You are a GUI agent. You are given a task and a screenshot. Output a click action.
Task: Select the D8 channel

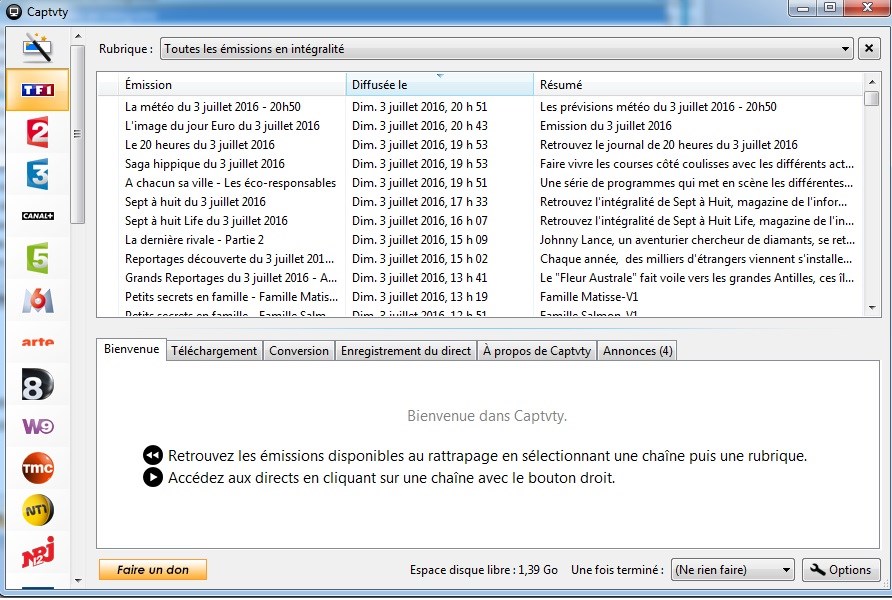[38, 384]
